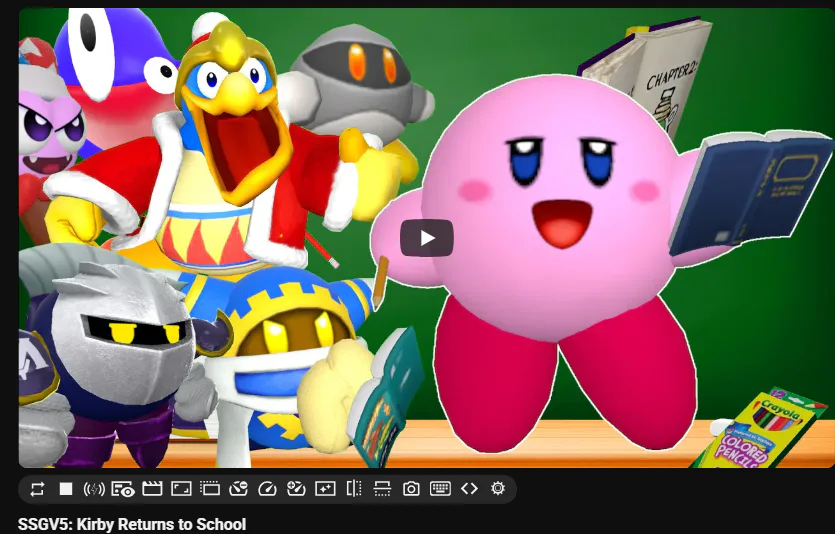This screenshot has width=835, height=534.
Task: Click title 'SSGV5: Kirby Returns to School'
Action: (x=132, y=525)
